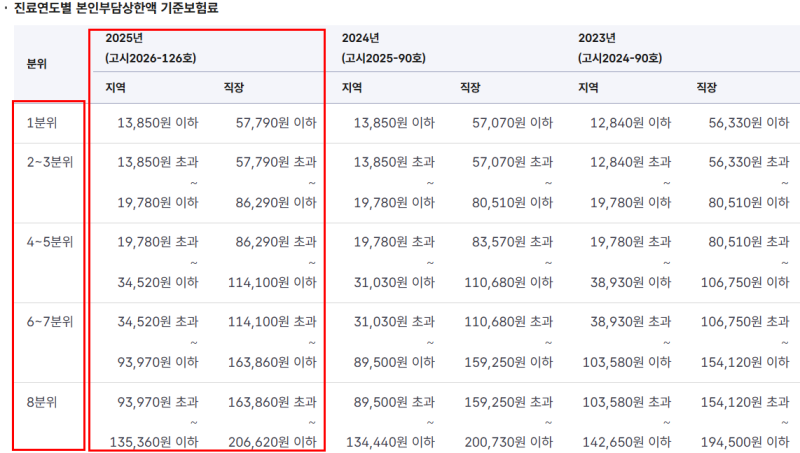Select '13,850원 이하' in the 2024년 지역 column
800x453 pixels.
point(394,123)
